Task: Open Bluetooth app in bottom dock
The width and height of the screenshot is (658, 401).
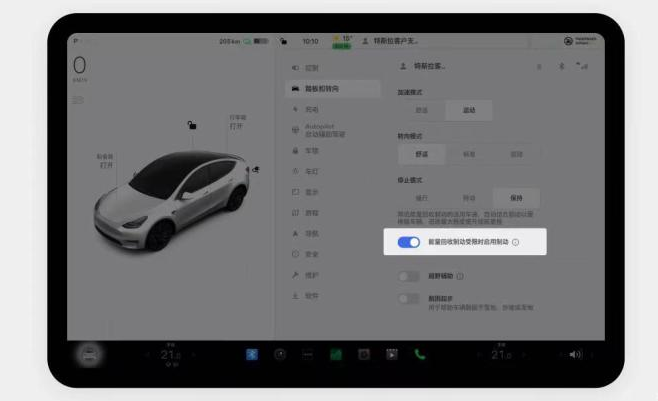Action: (x=252, y=354)
